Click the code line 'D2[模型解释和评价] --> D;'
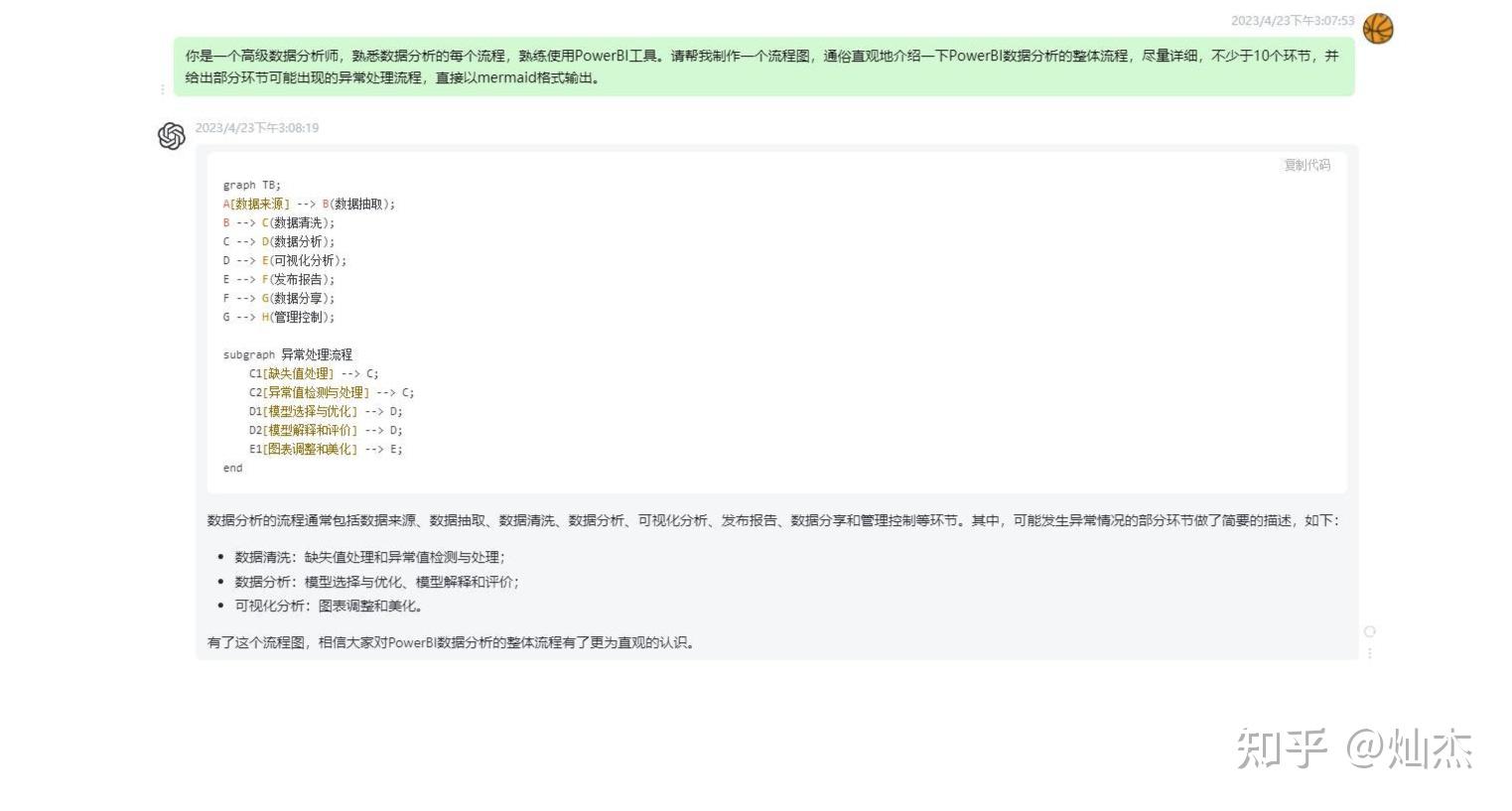 coord(326,431)
